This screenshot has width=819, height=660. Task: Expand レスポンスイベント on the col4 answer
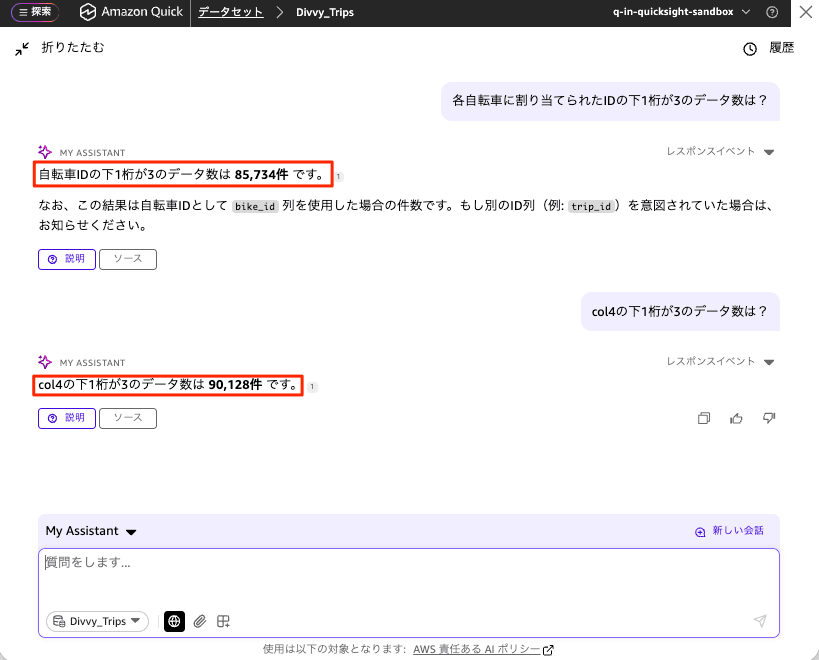(x=720, y=361)
